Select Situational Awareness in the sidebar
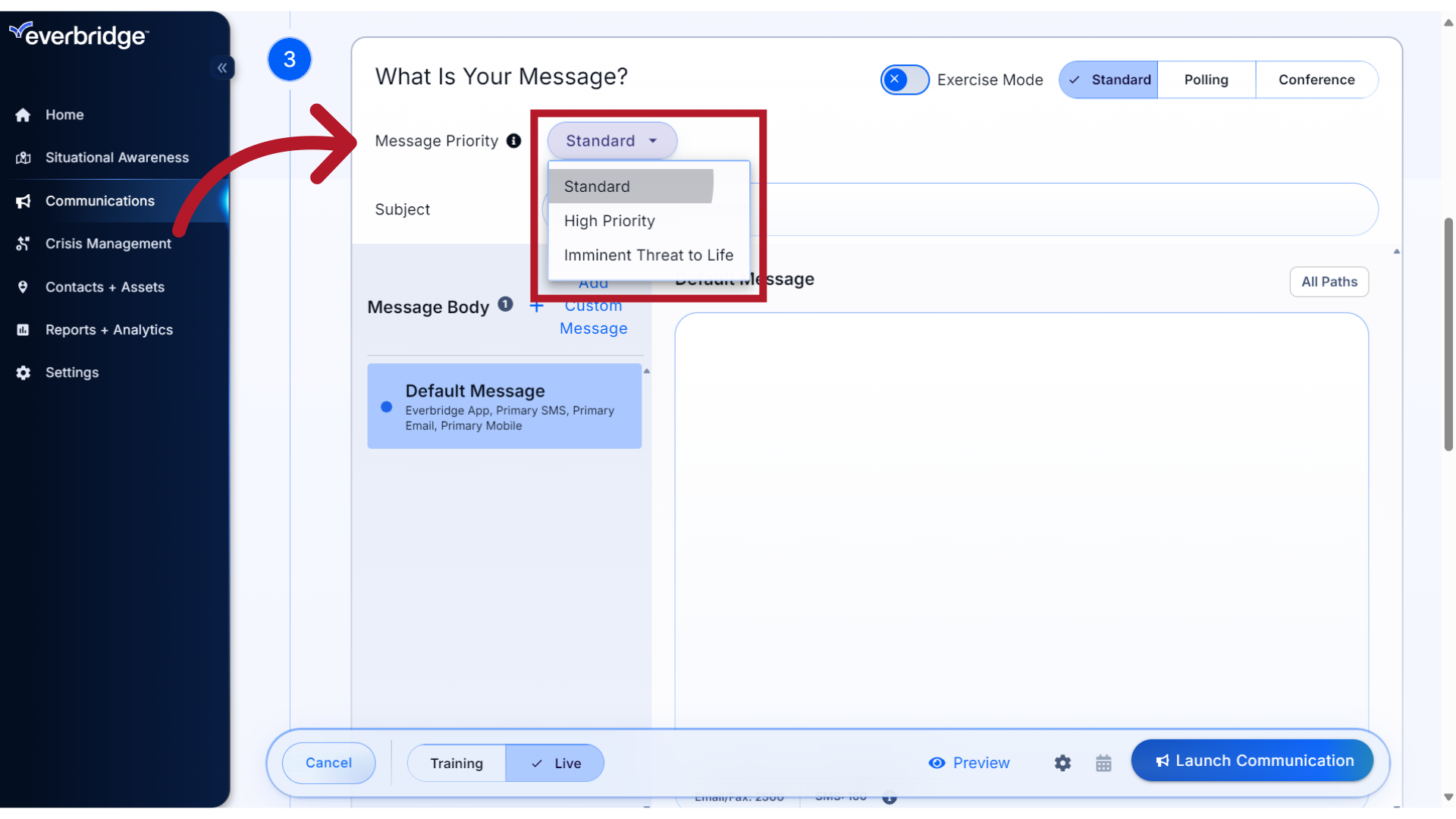This screenshot has width=1456, height=819. pyautogui.click(x=116, y=157)
